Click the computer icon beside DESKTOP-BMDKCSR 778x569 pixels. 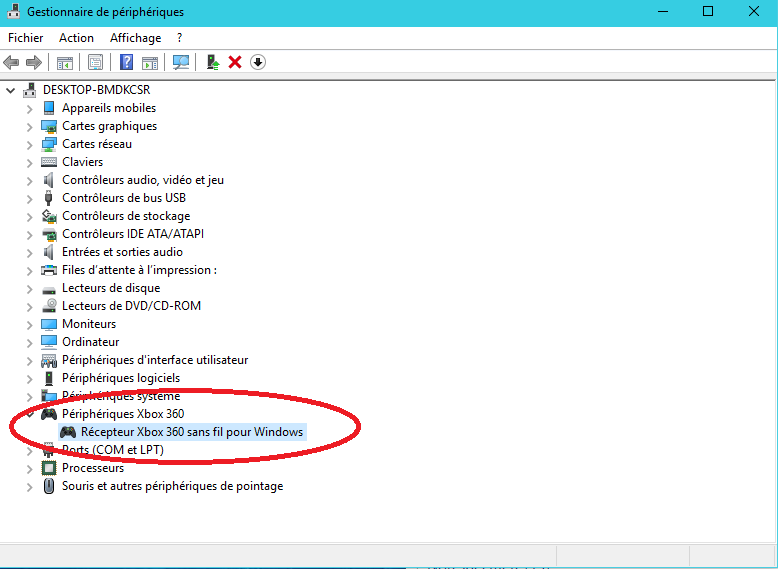pyautogui.click(x=30, y=90)
